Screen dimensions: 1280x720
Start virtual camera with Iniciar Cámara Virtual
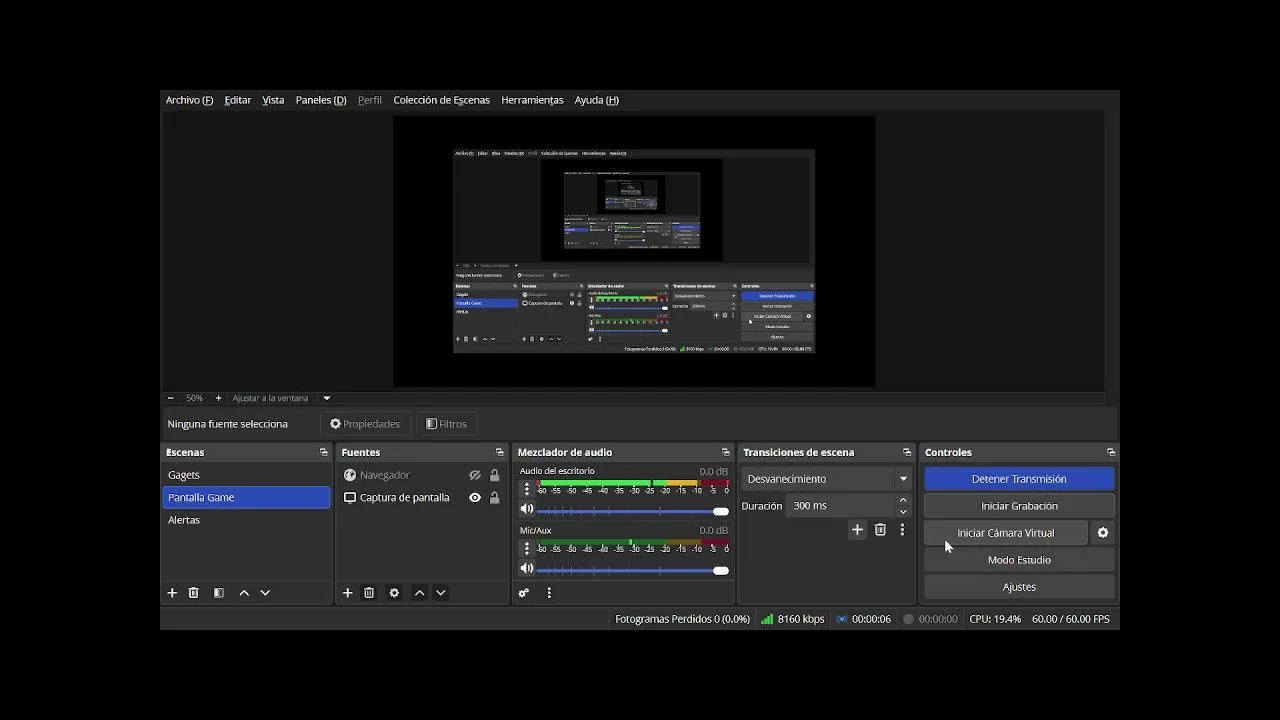point(1005,533)
